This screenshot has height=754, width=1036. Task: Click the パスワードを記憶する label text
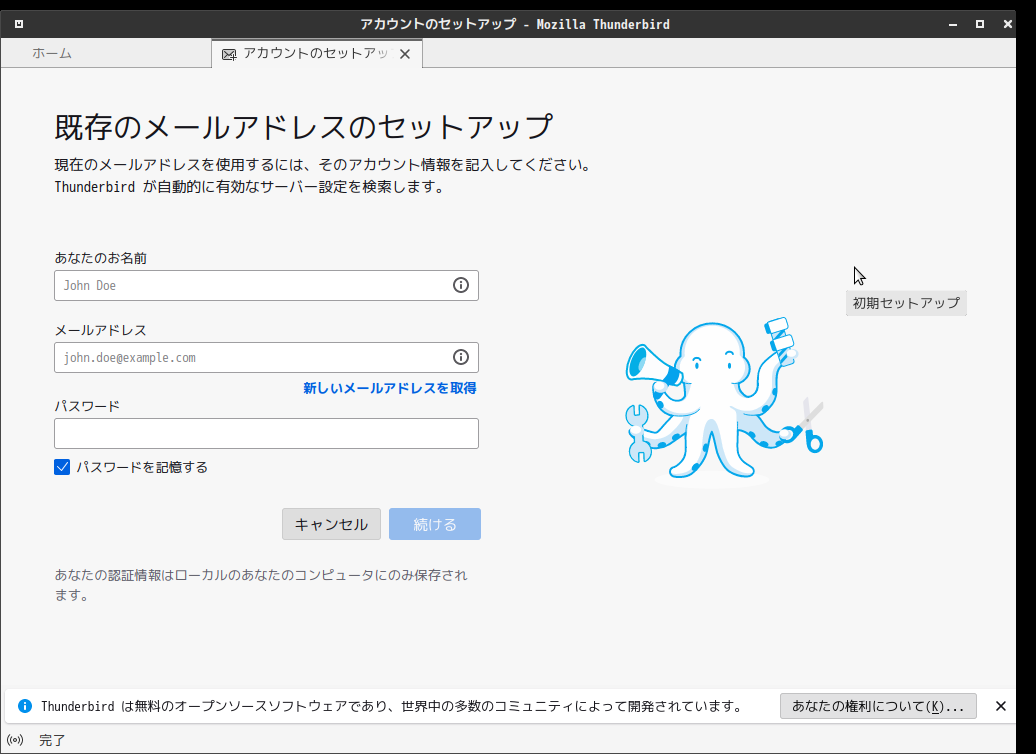142,467
